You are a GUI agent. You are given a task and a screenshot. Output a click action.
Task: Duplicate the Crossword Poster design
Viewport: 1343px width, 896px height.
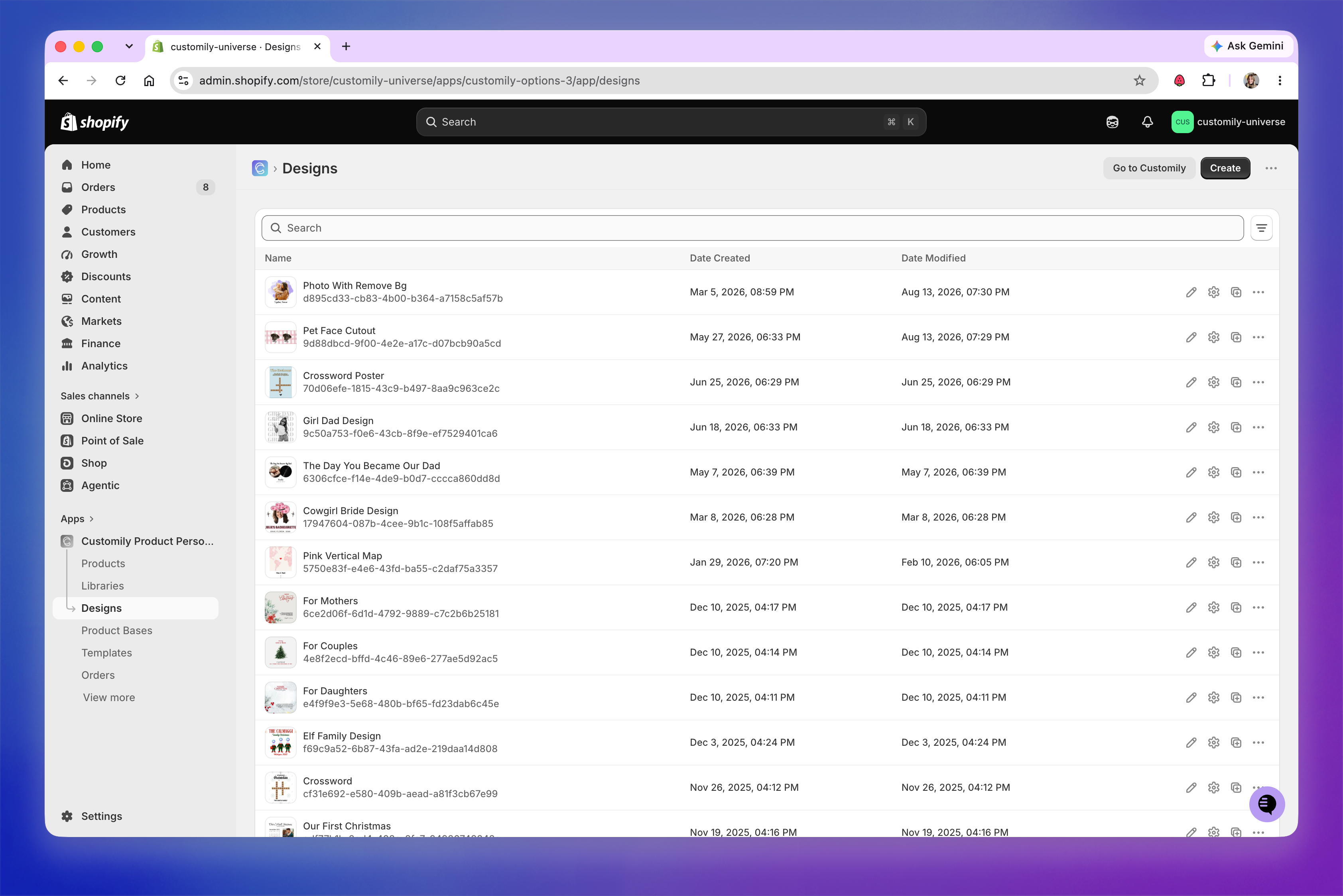[1235, 382]
